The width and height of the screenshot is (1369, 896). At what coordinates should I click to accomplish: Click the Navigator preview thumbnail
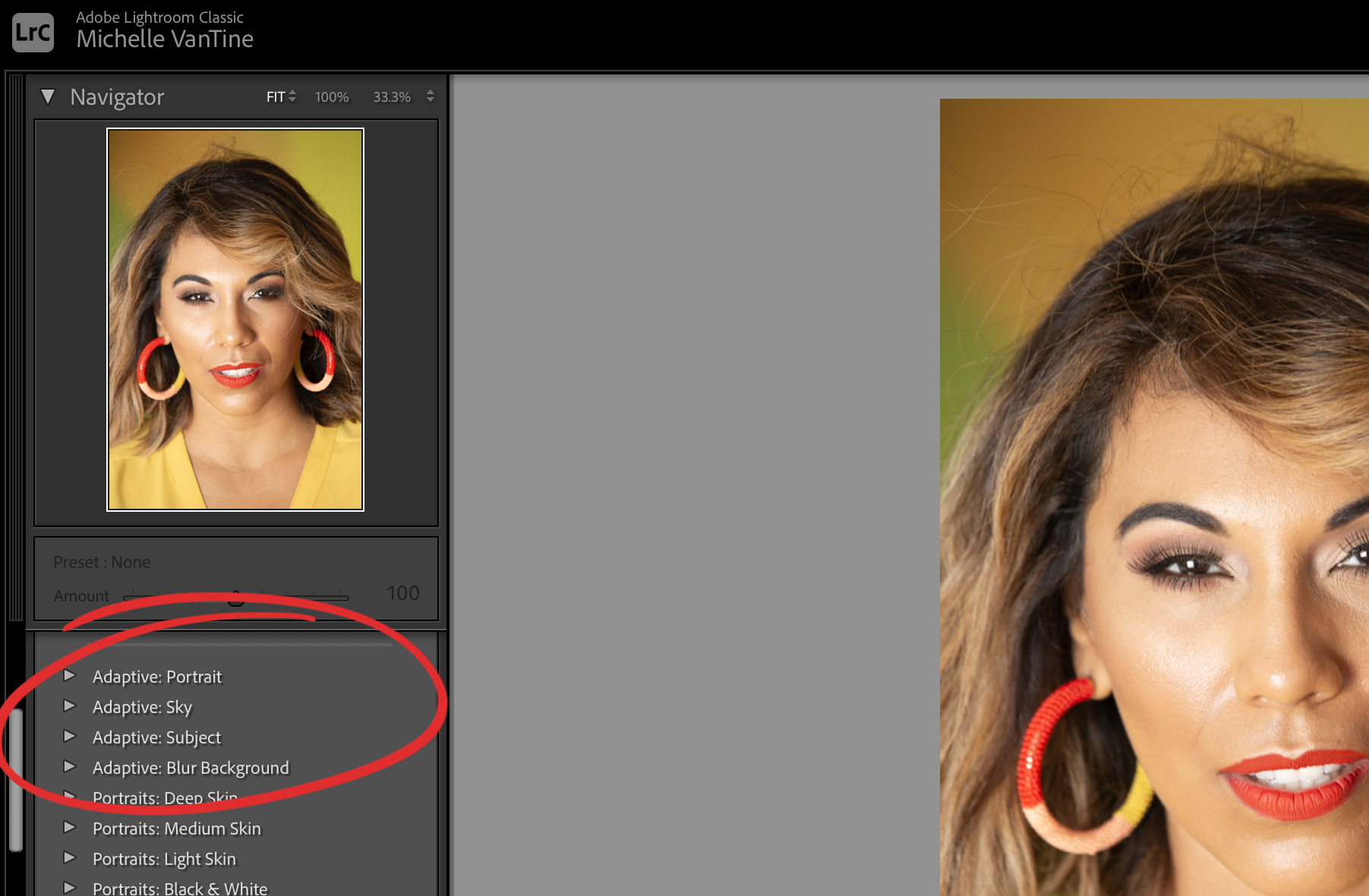(x=235, y=320)
